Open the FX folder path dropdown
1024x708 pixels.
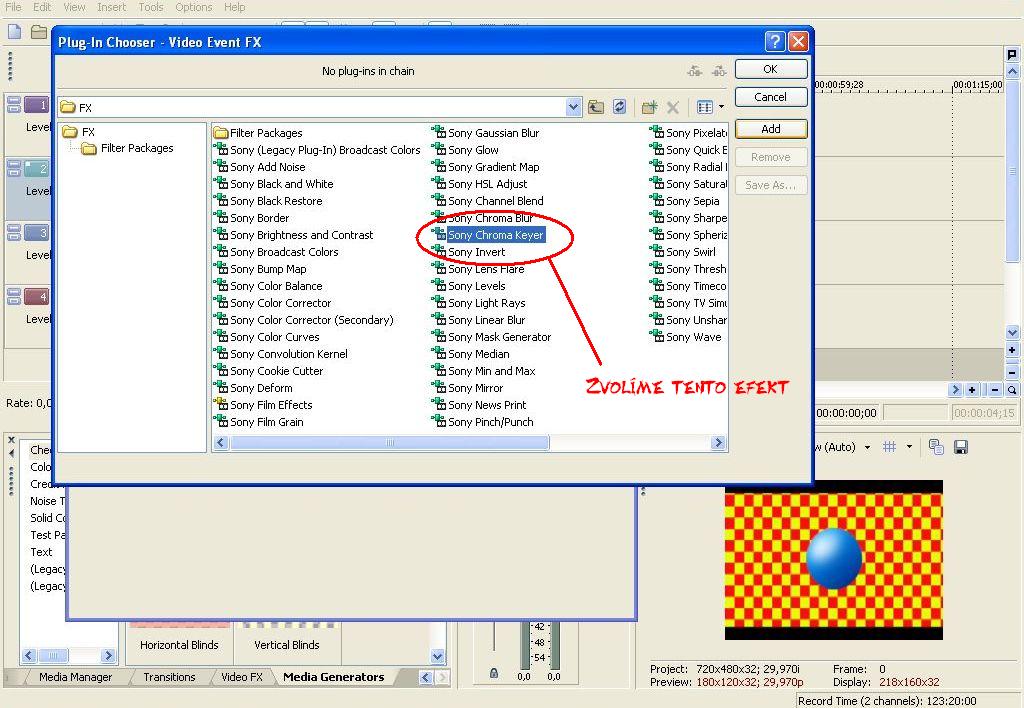[573, 107]
